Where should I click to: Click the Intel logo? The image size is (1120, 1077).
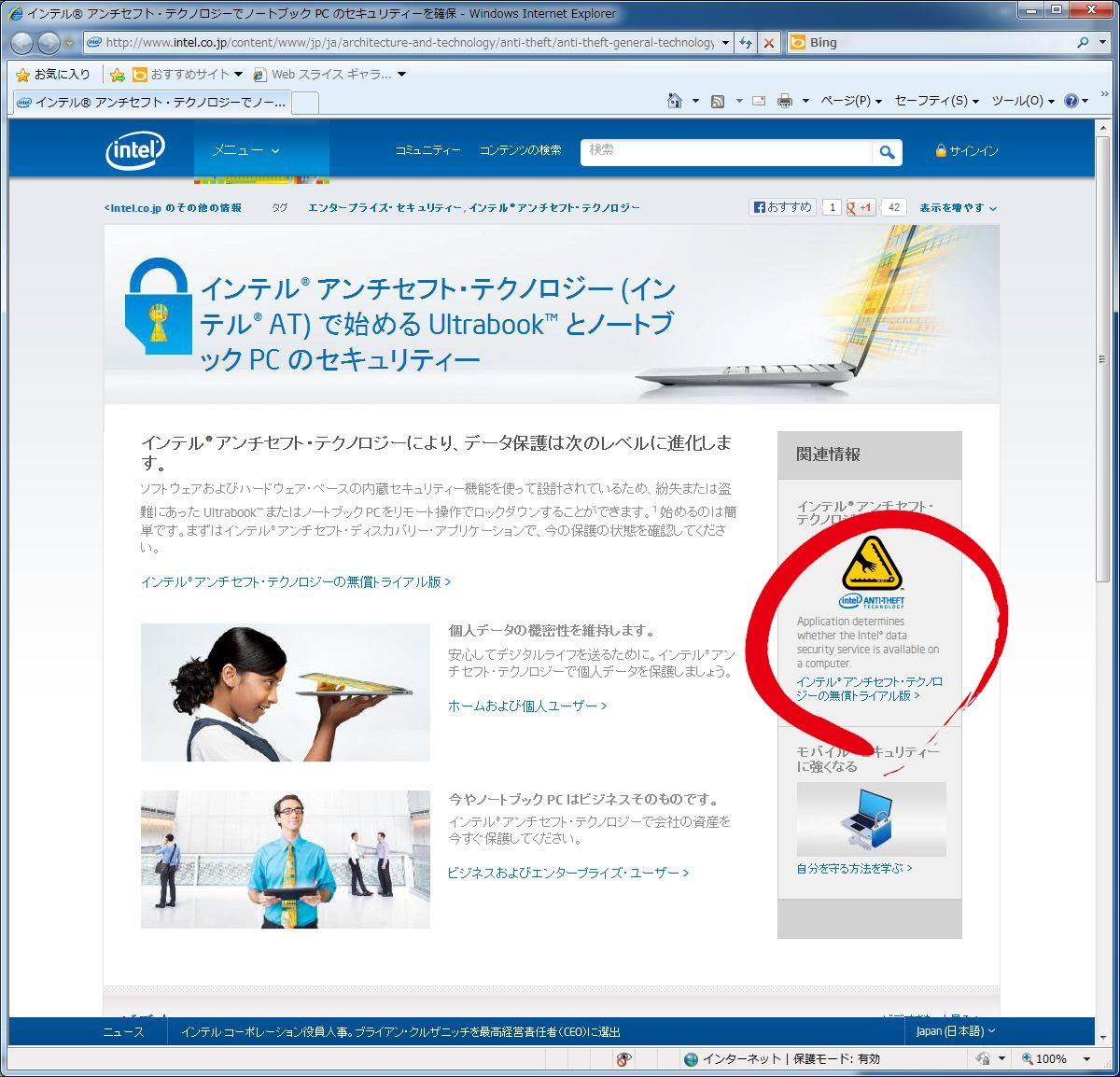(135, 150)
